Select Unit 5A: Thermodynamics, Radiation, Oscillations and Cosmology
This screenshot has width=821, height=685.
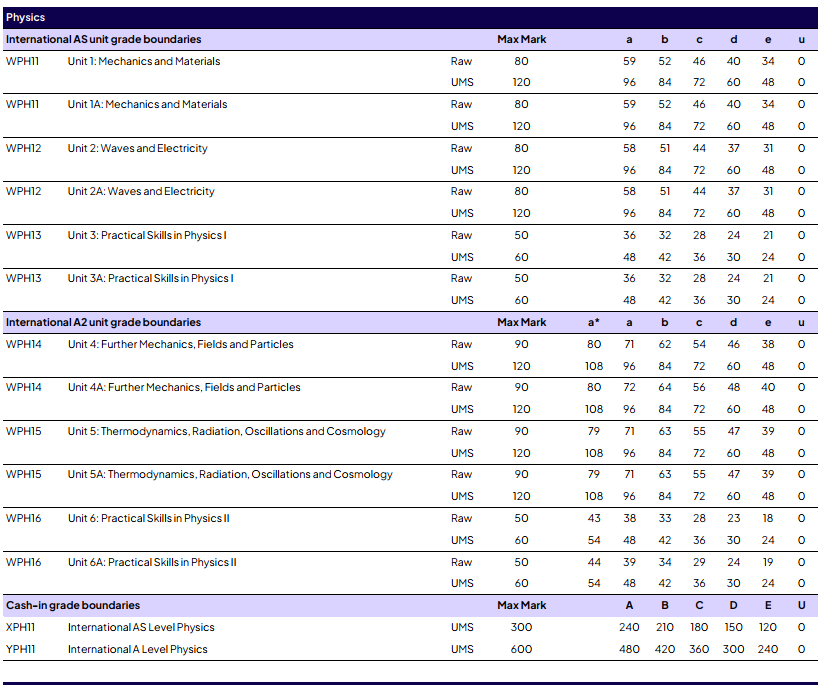coord(230,474)
